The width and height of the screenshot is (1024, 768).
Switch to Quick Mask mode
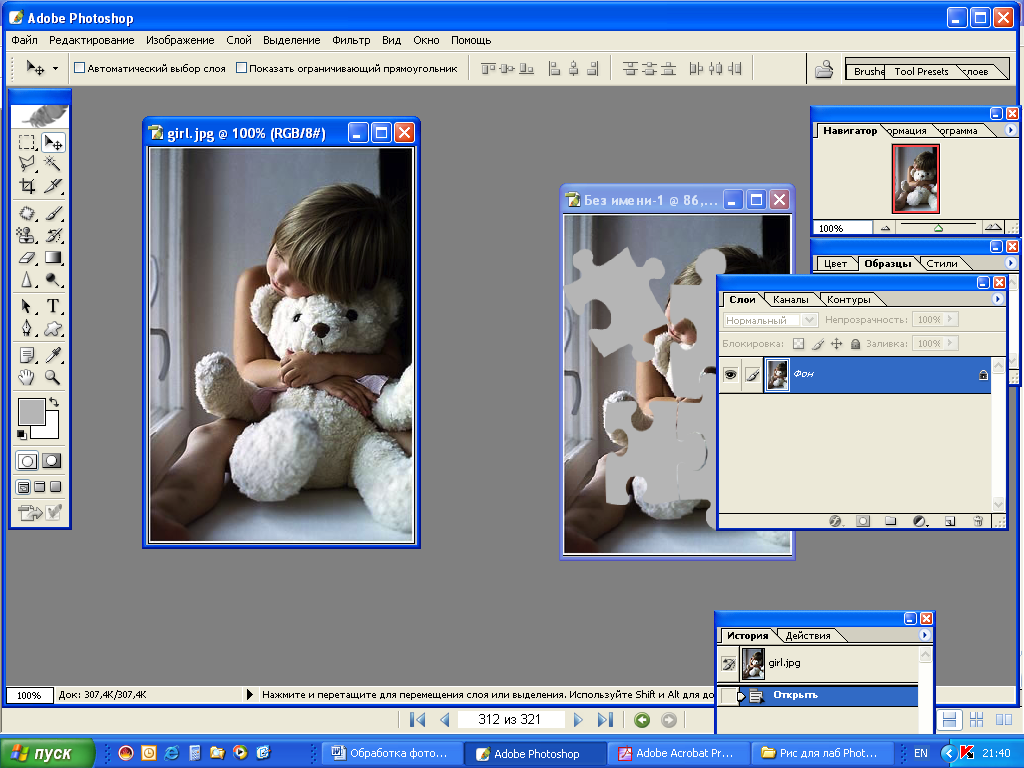point(52,461)
